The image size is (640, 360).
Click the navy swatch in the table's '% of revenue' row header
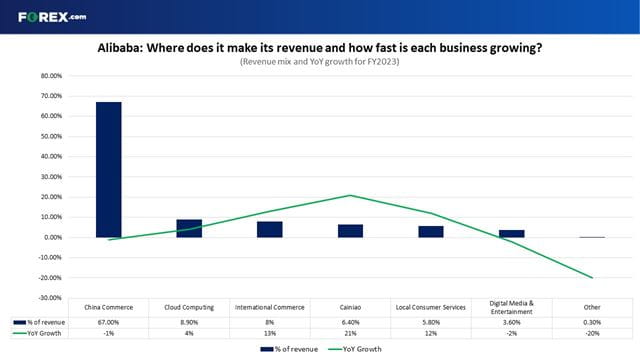[x=20, y=322]
